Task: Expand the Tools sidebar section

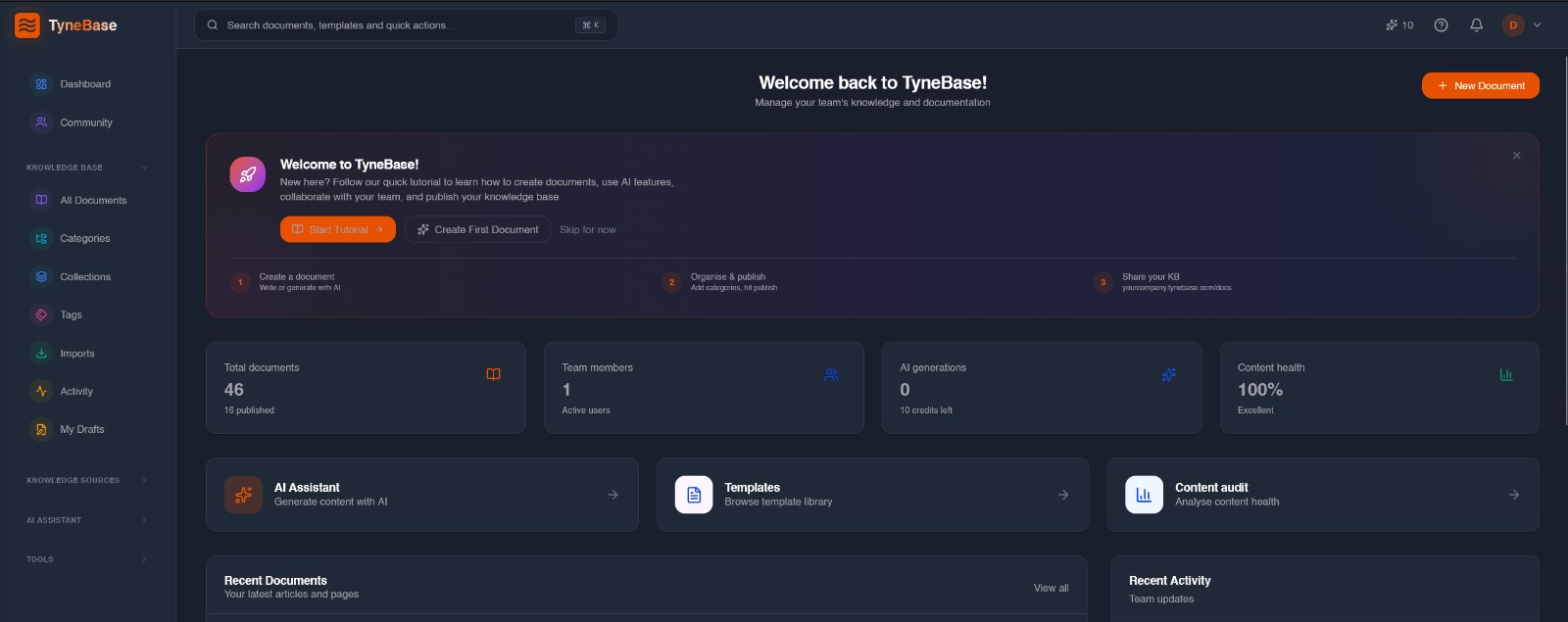Action: [144, 559]
